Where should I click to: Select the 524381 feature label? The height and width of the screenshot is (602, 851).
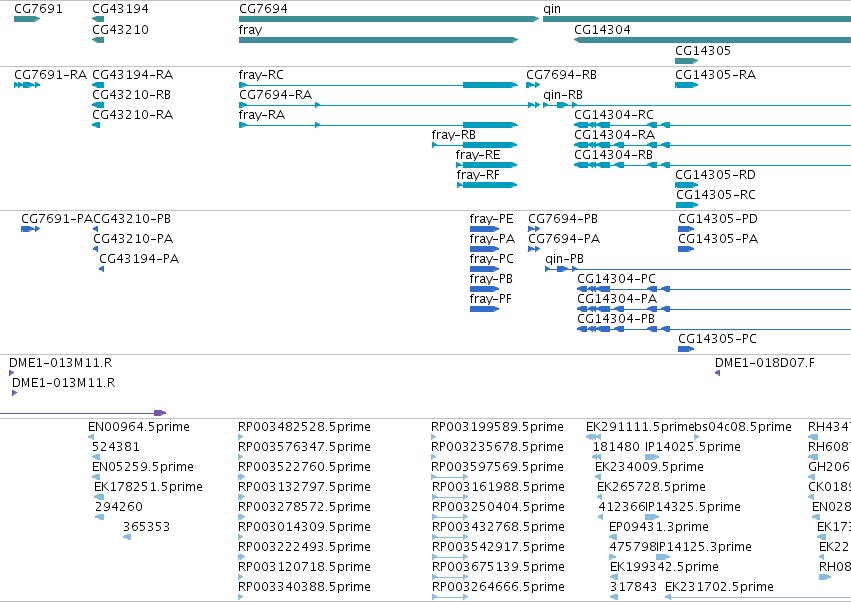click(116, 447)
